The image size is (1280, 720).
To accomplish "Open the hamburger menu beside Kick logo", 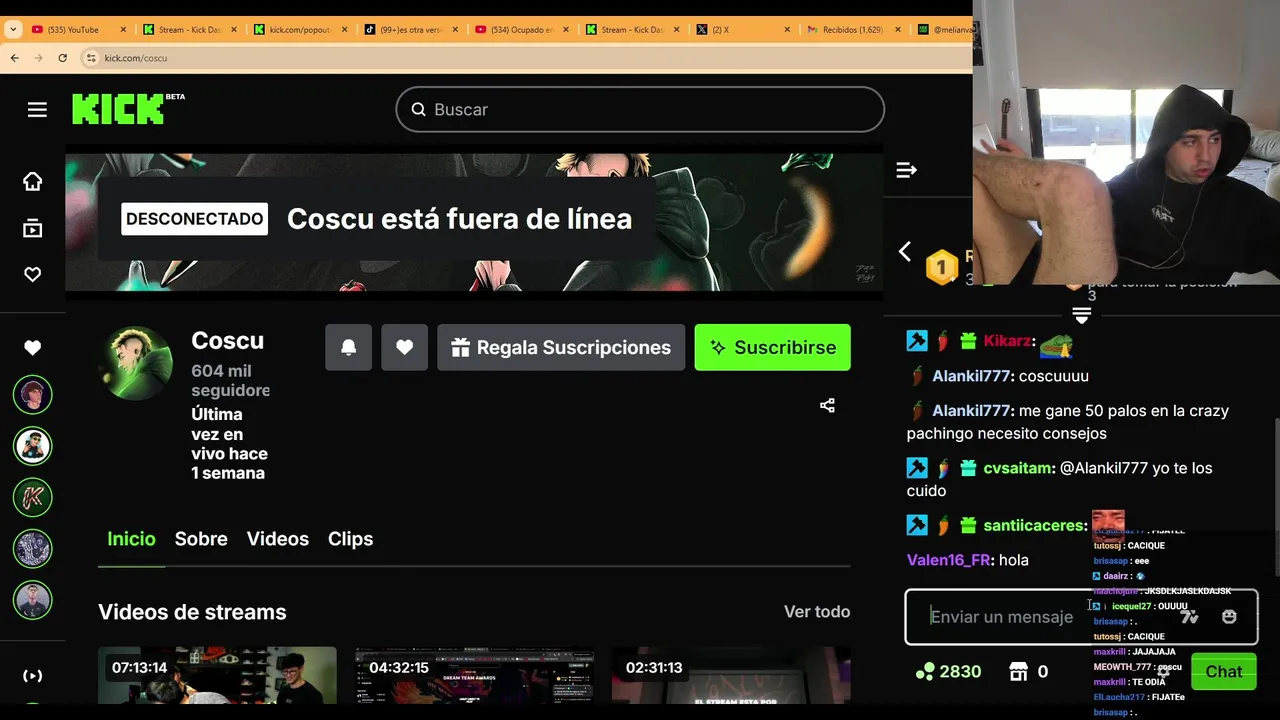I will click(x=37, y=110).
